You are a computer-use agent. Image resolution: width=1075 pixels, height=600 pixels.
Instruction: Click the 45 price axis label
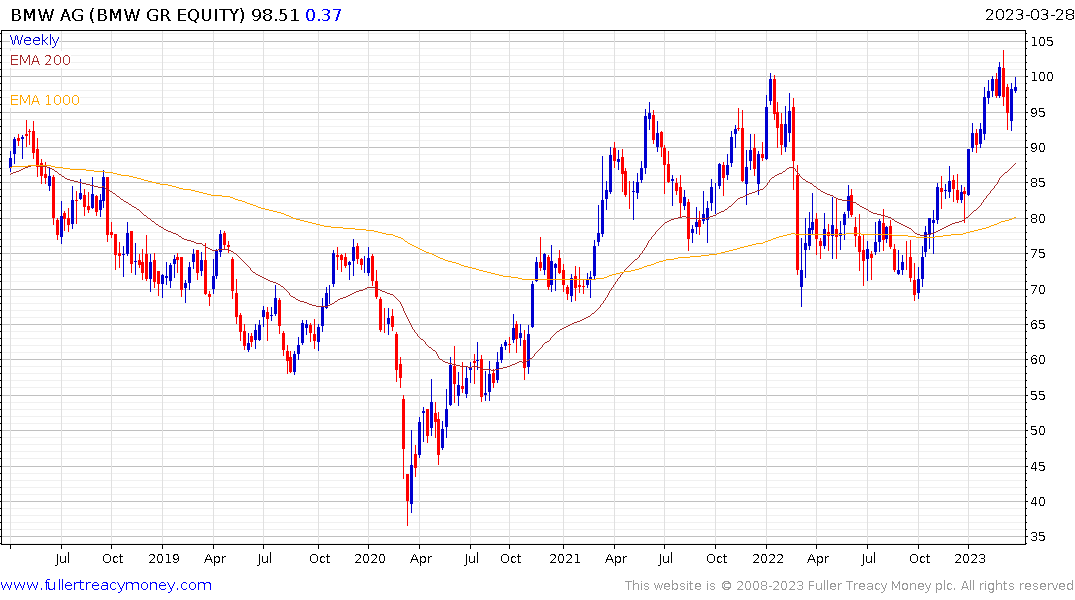1038,466
